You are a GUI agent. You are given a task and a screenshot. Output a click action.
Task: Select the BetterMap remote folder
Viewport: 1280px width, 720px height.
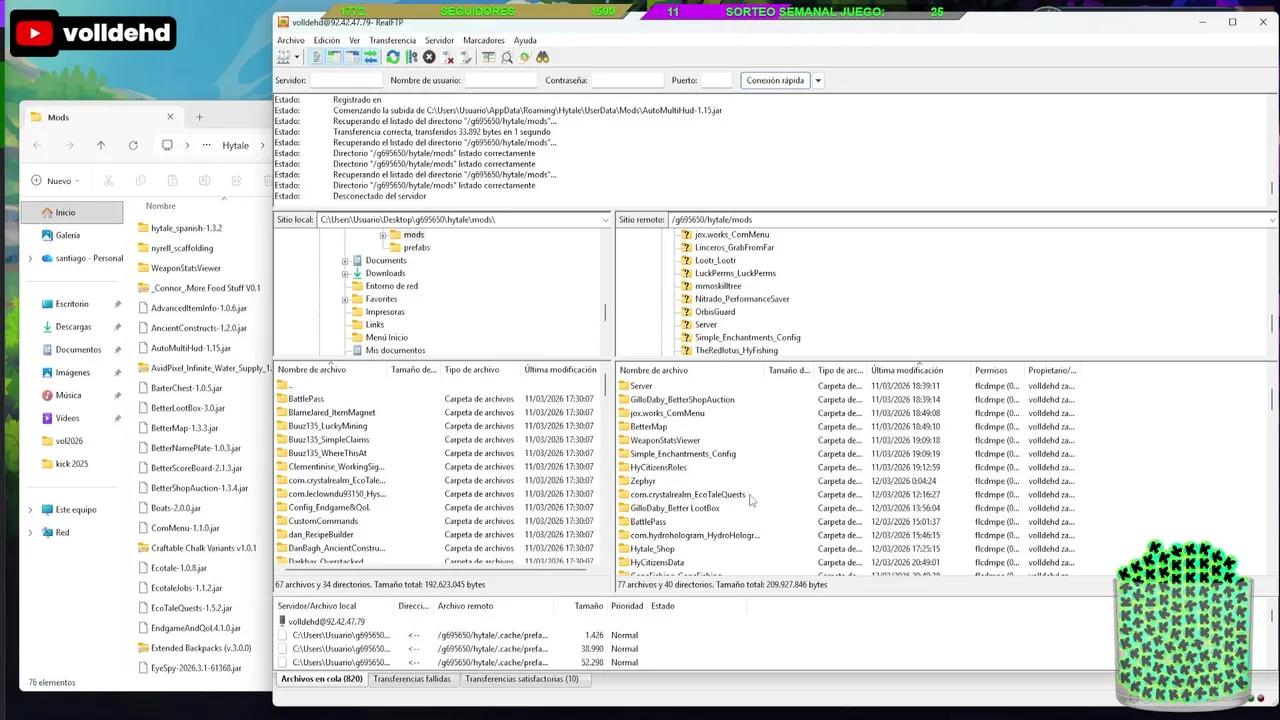click(x=648, y=427)
